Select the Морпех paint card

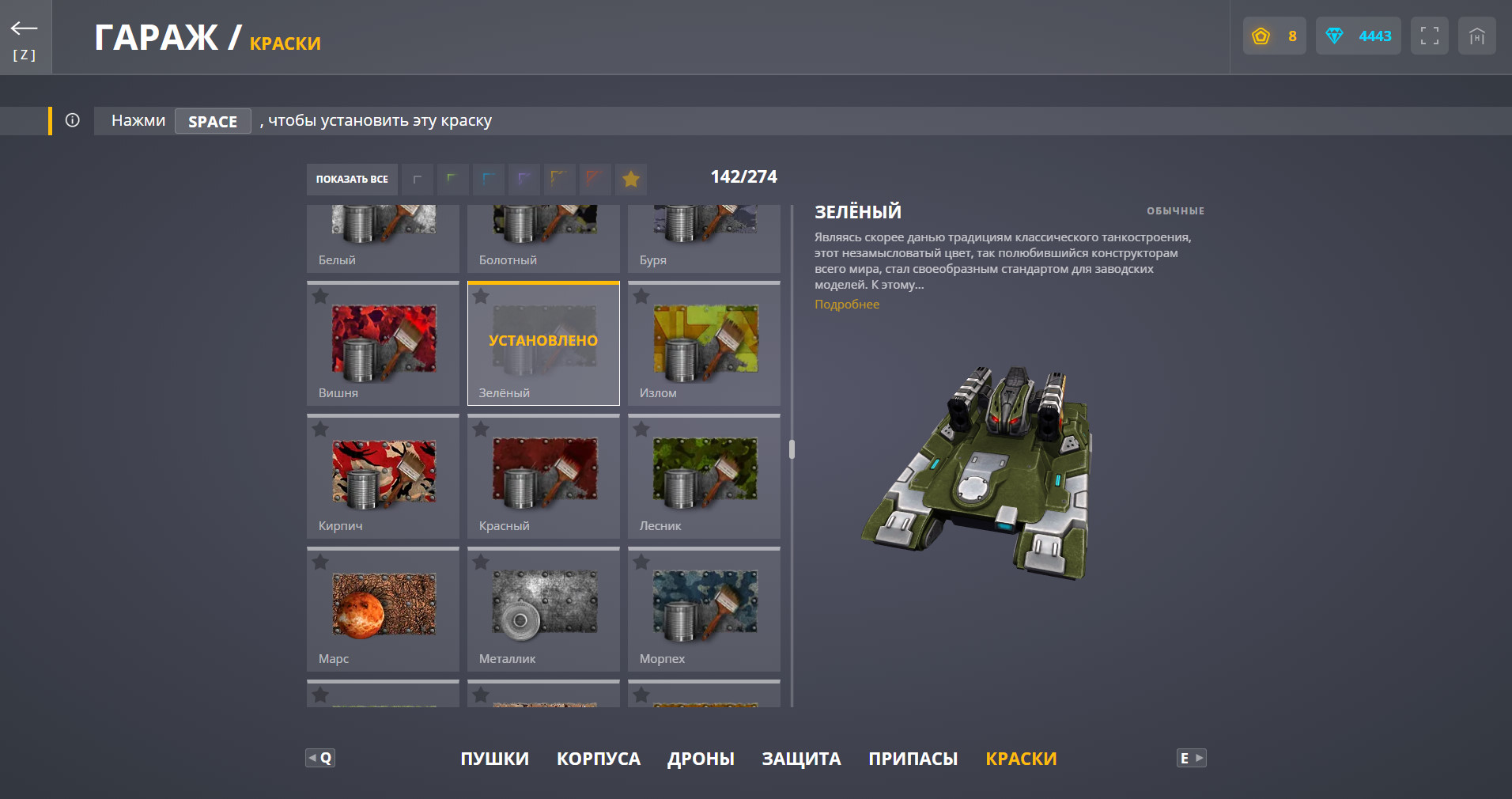704,610
